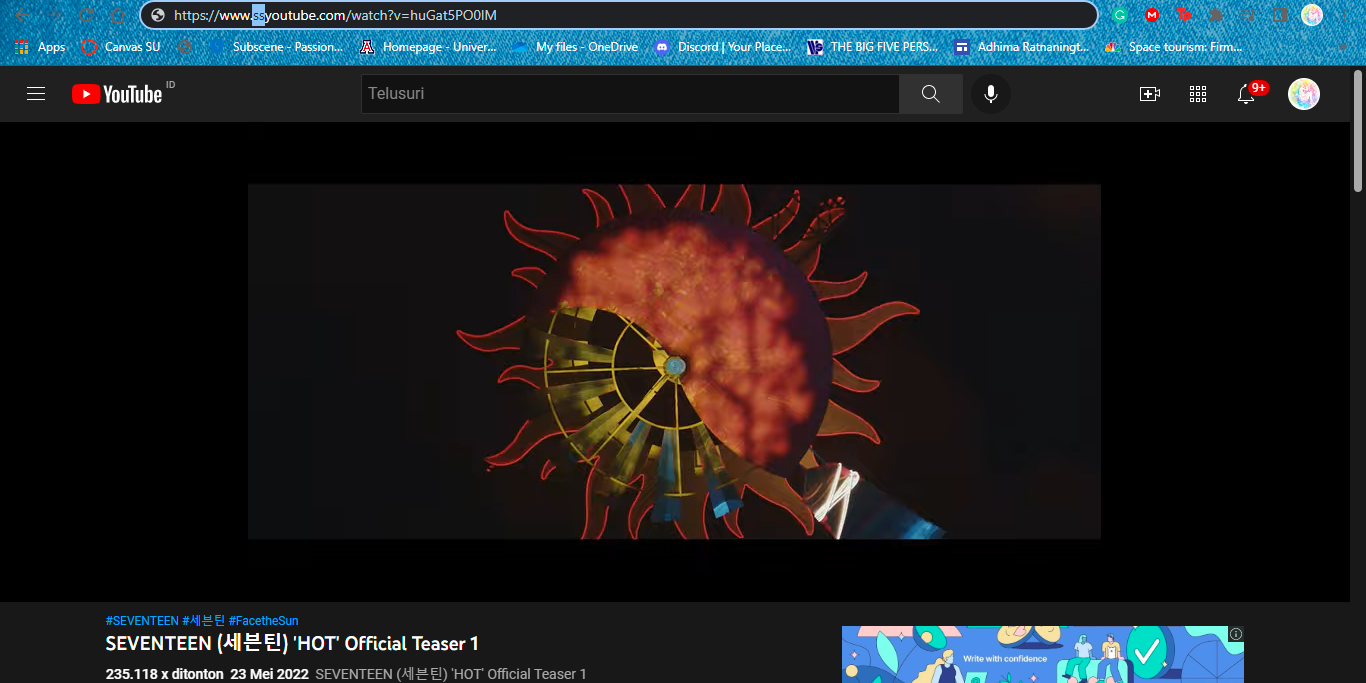
Task: Show the hidden bookmarks overflow chevron
Action: point(1342,47)
